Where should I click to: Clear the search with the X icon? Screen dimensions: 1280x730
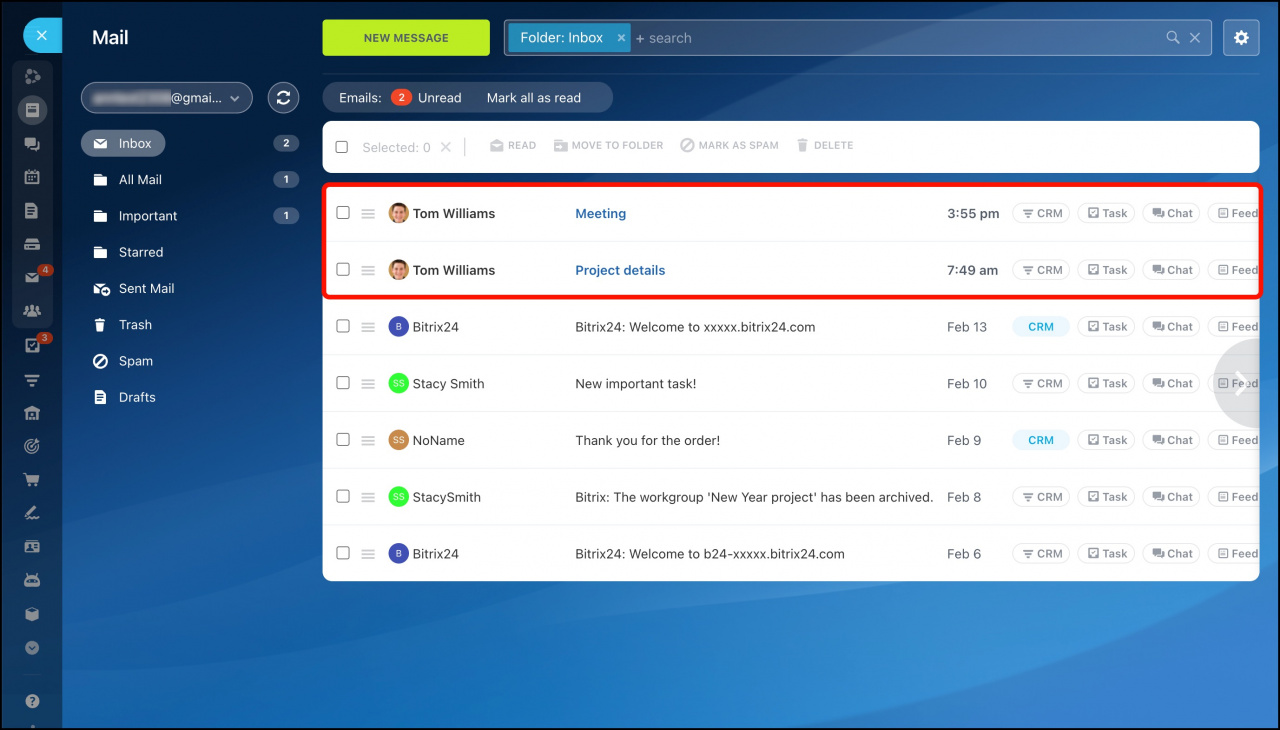coord(1195,38)
